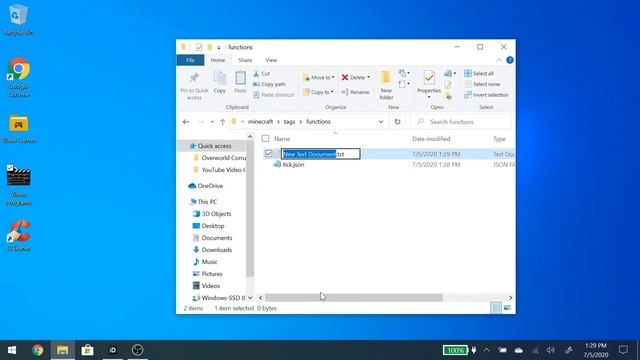Screen dimensions: 640x360
Task: Open the Windows Start menu
Action: 12,350
